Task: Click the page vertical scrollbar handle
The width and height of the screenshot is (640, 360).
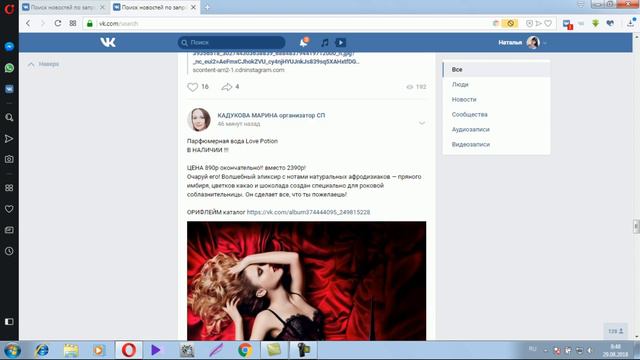Action: pos(636,226)
